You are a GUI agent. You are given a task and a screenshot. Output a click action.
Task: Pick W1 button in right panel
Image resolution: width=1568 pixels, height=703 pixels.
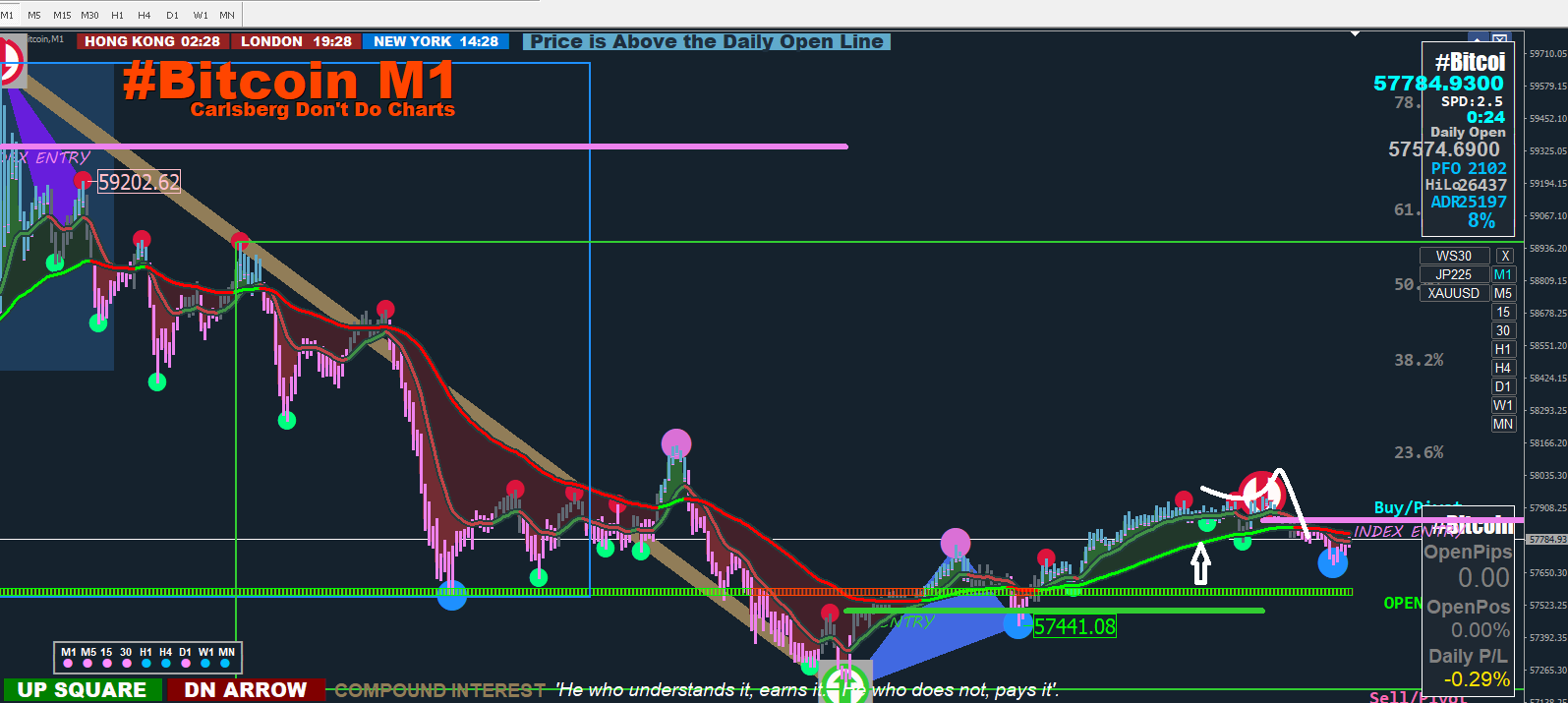pyautogui.click(x=1503, y=405)
